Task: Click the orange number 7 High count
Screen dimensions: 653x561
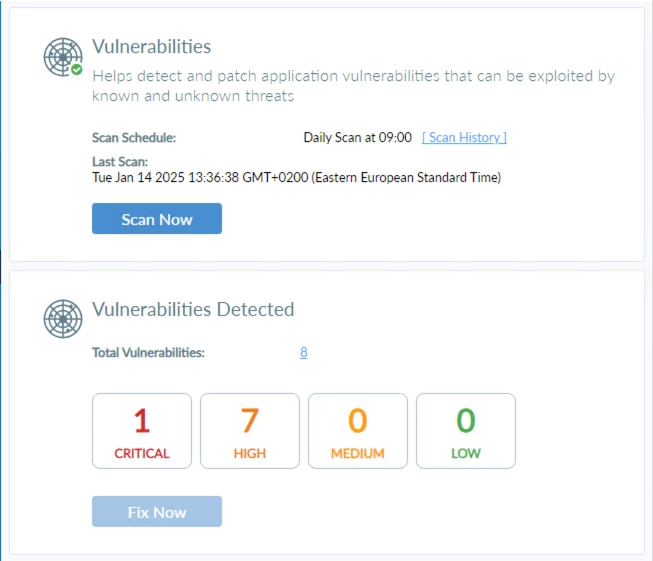Action: click(250, 420)
